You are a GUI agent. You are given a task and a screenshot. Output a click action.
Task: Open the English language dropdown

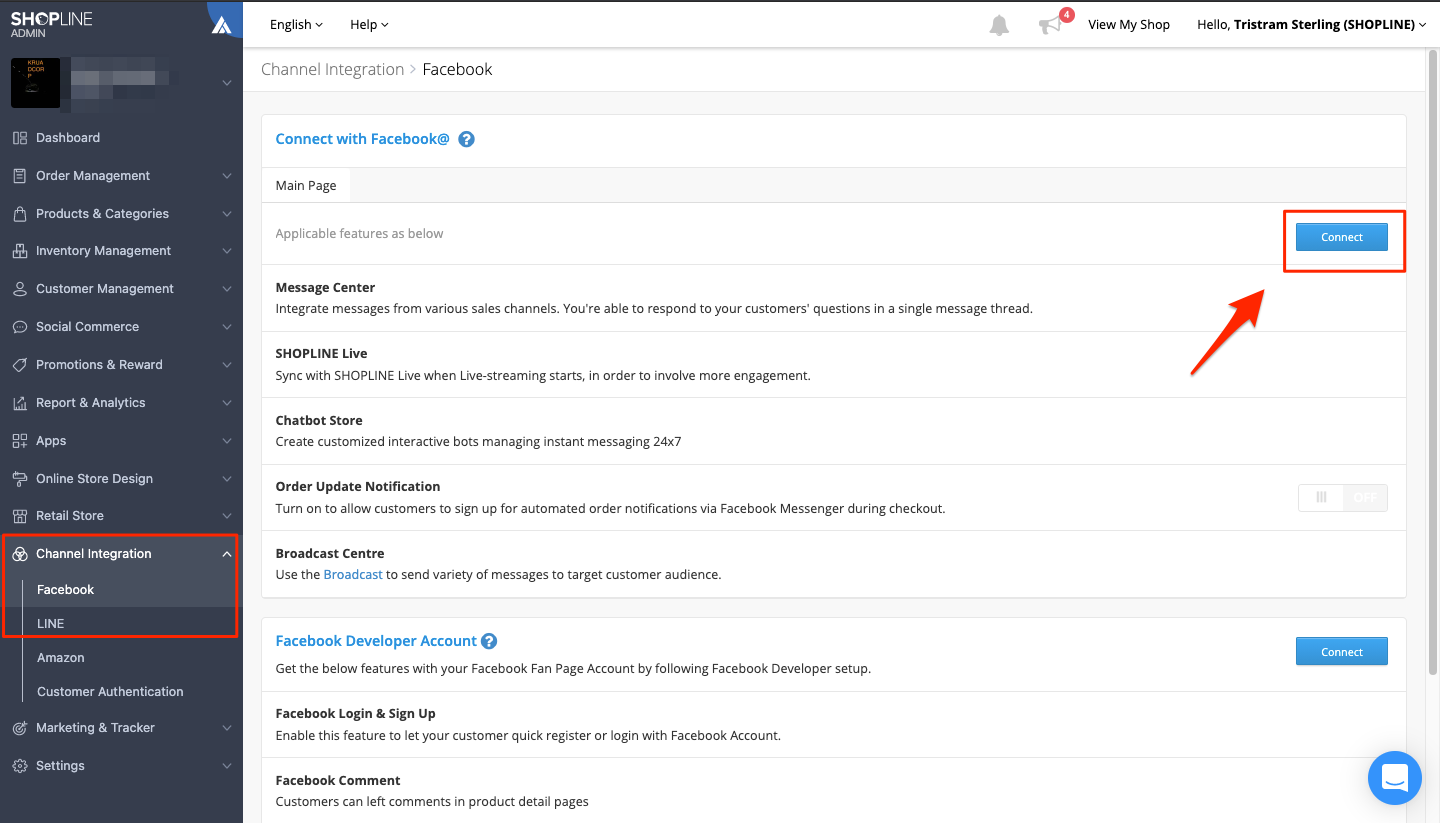296,25
